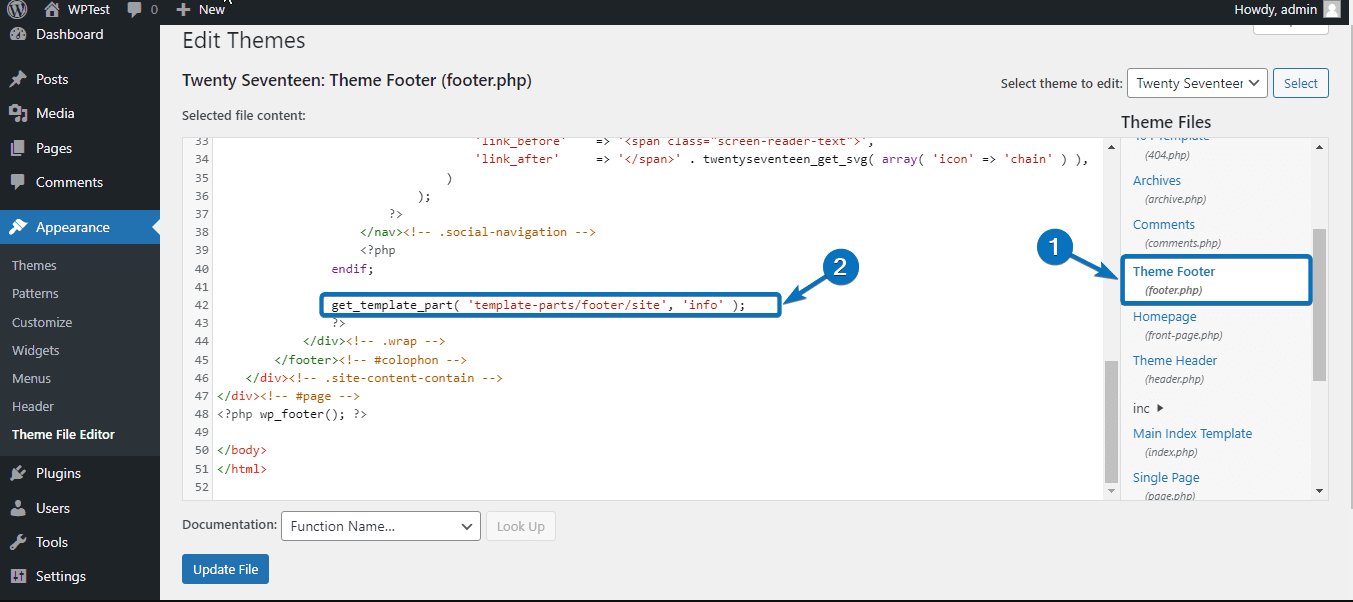
Task: Open the Homepage theme file
Action: [x=1165, y=316]
